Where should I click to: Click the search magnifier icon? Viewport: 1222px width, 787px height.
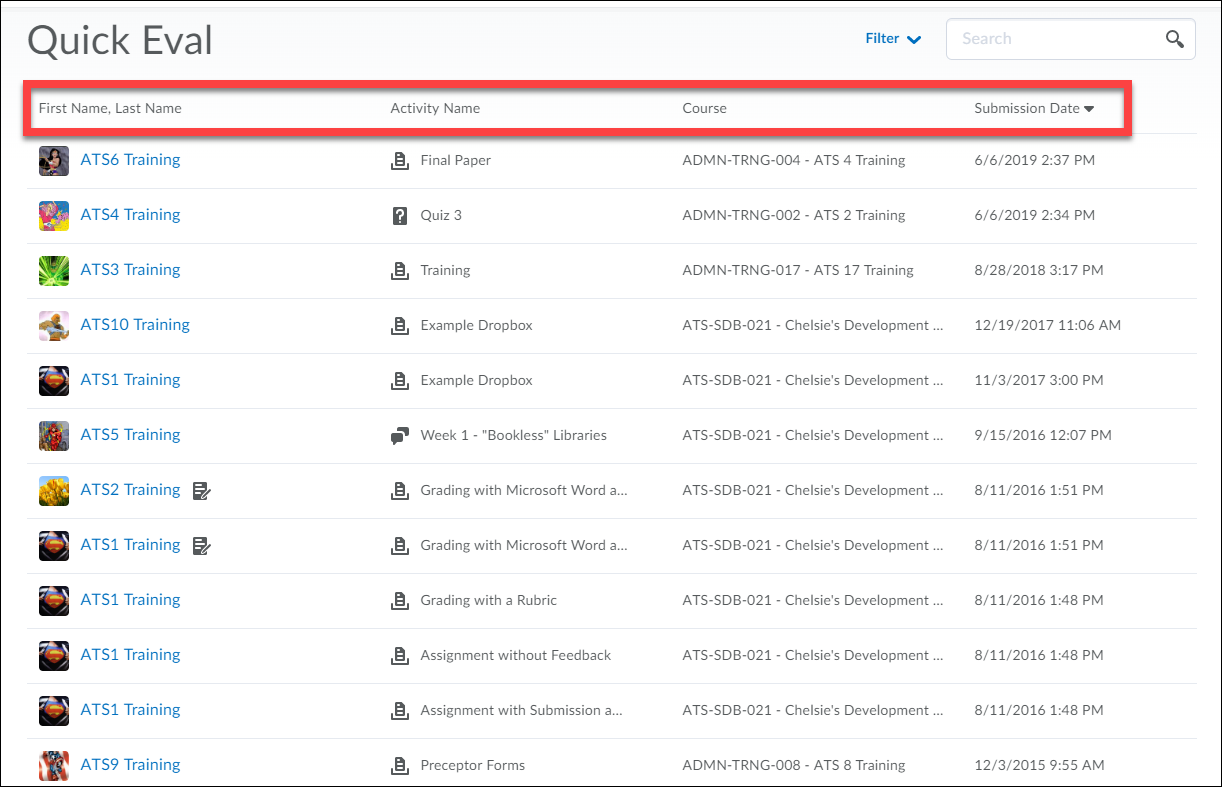[1175, 38]
